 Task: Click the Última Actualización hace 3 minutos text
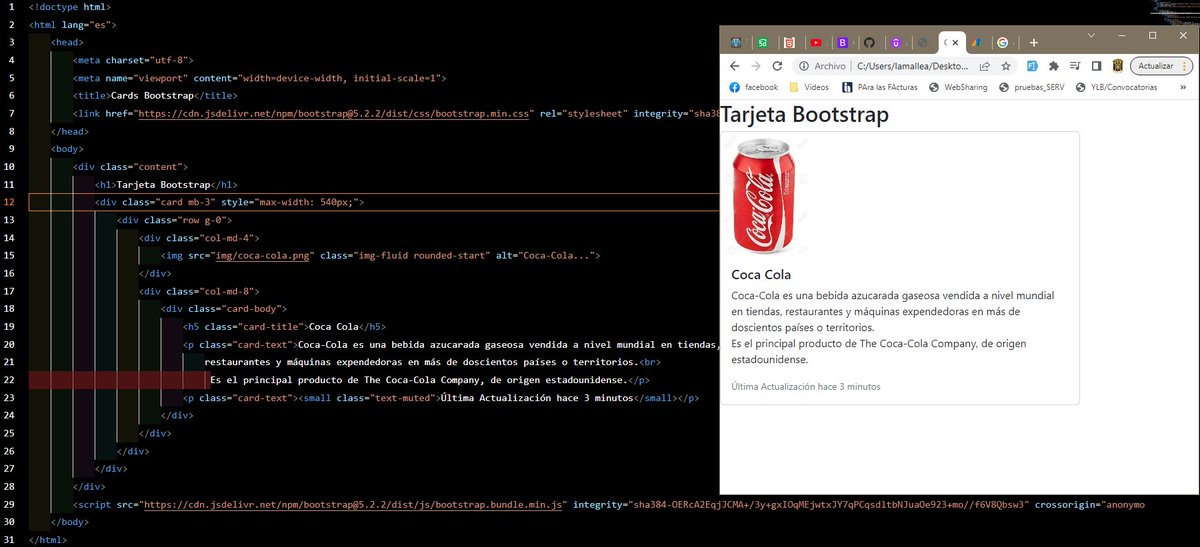(x=806, y=386)
